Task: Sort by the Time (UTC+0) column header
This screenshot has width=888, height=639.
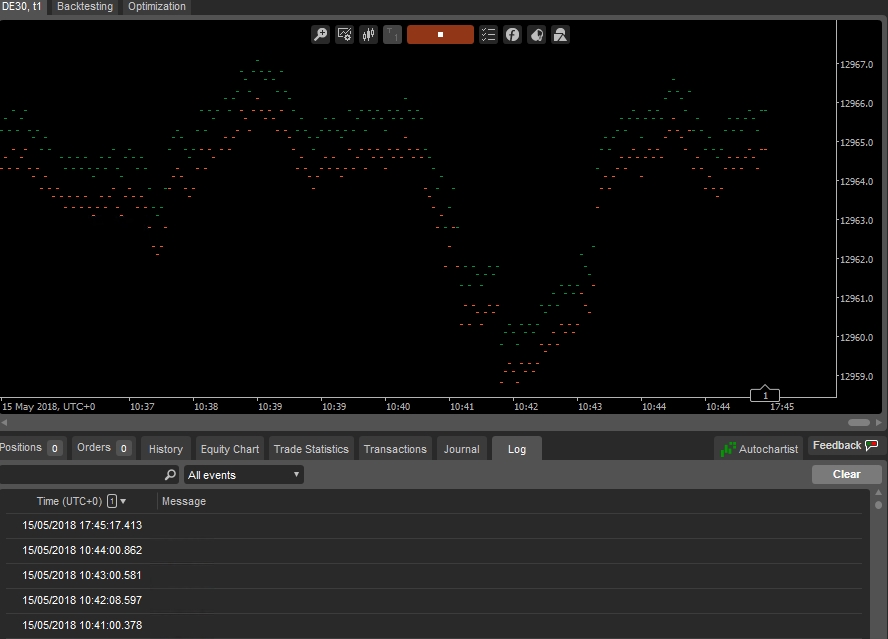Action: pyautogui.click(x=81, y=501)
